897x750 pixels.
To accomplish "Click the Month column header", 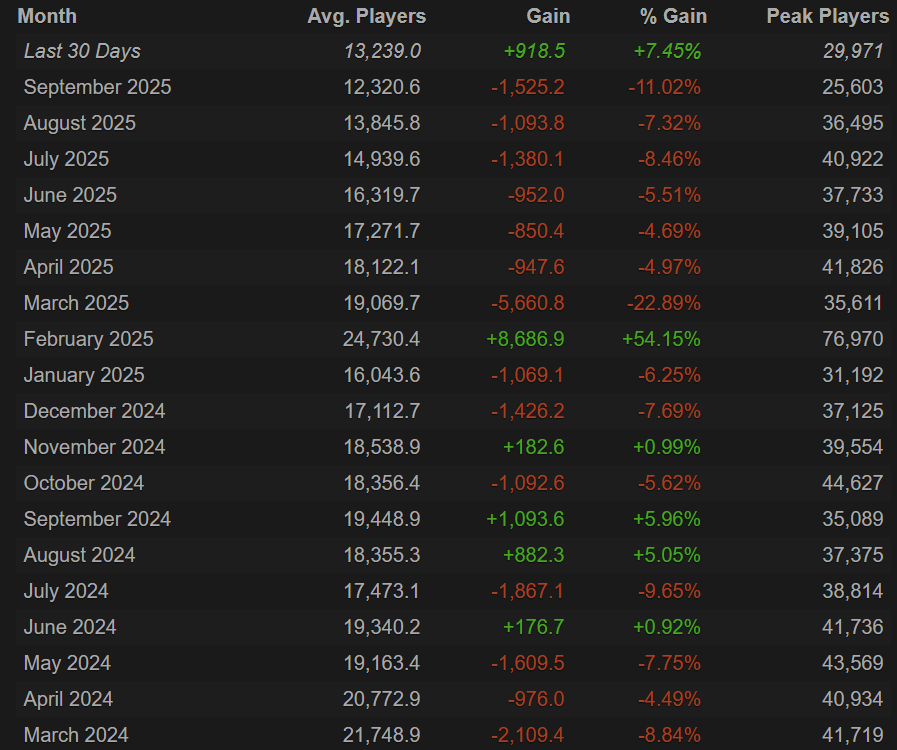I will click(47, 16).
